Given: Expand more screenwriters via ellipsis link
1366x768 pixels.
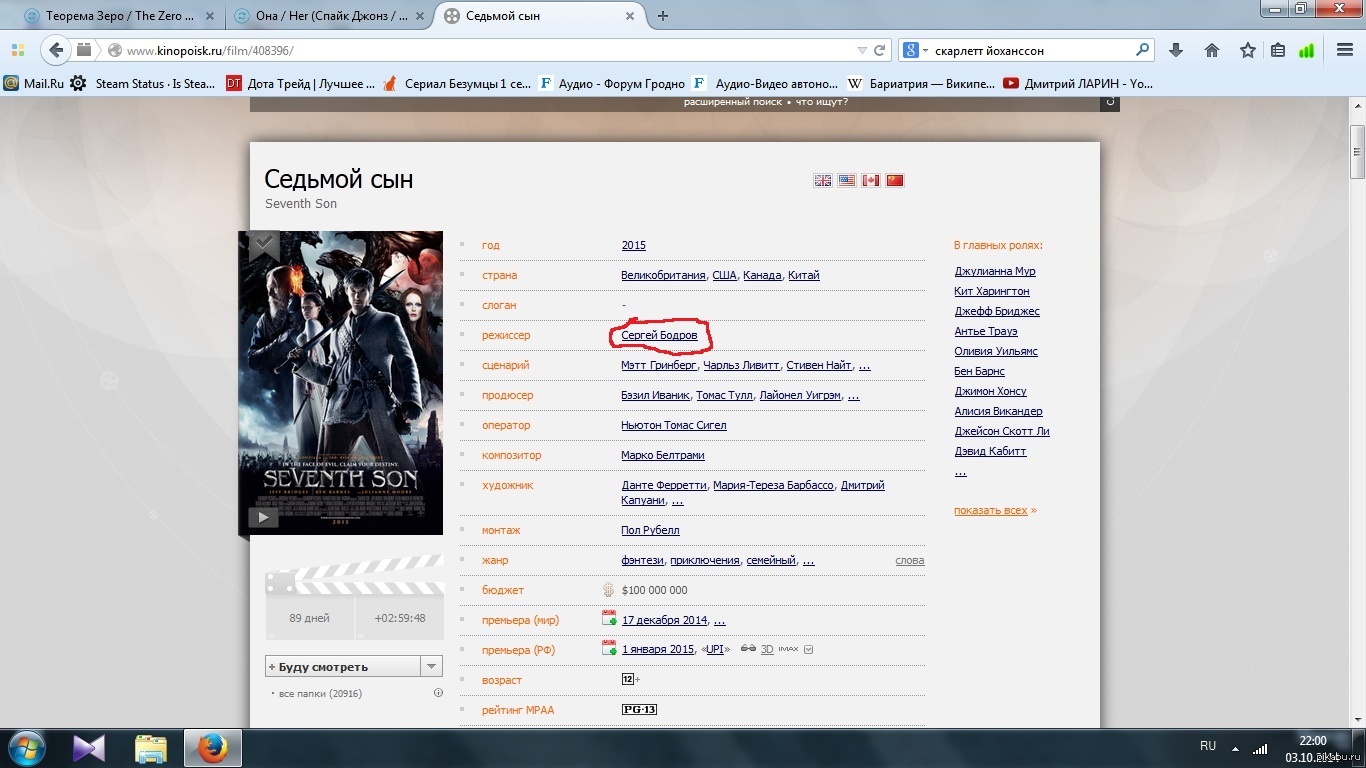Looking at the screenshot, I should [x=865, y=366].
